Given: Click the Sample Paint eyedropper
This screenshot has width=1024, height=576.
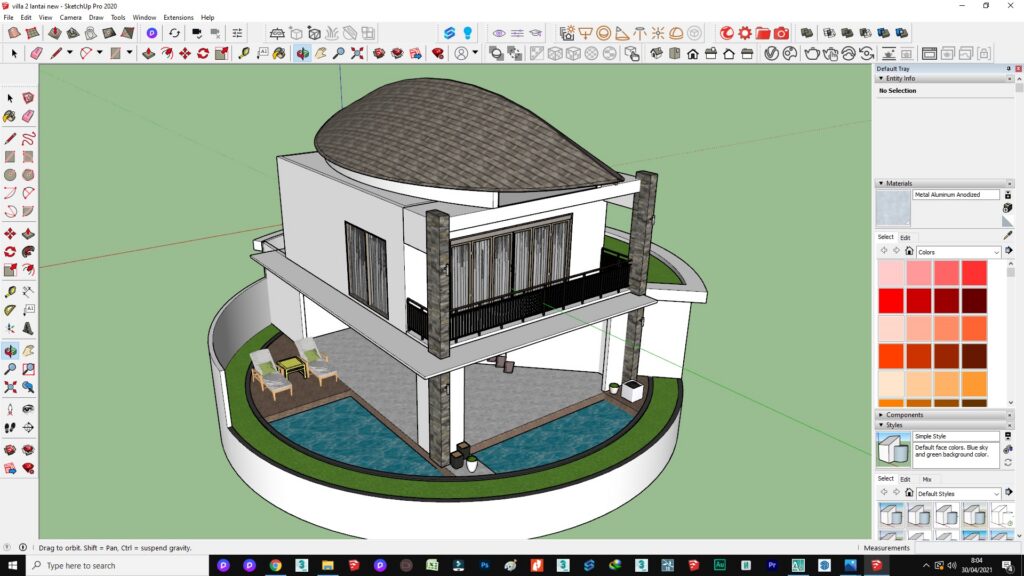Looking at the screenshot, I should [x=1008, y=235].
